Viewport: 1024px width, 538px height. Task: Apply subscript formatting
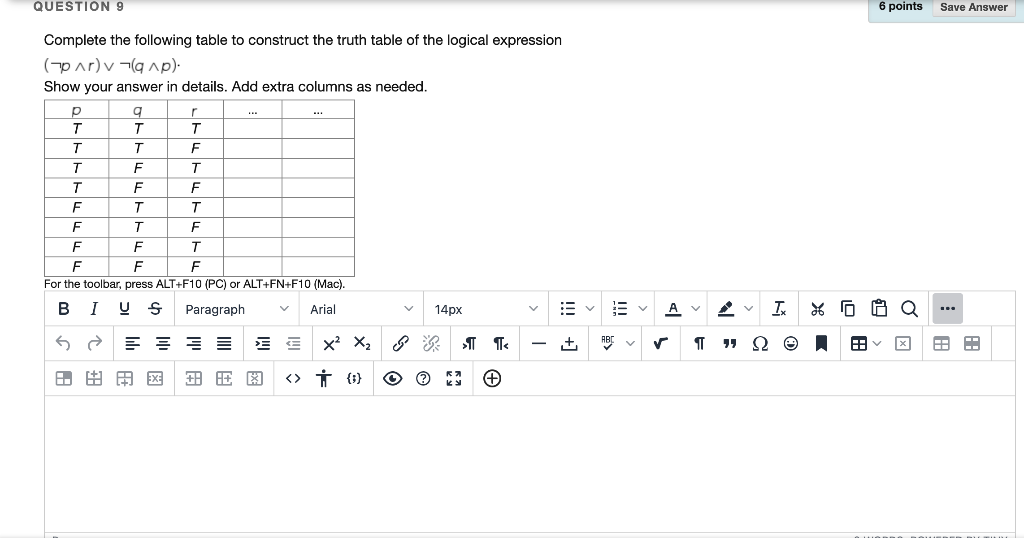pos(362,343)
